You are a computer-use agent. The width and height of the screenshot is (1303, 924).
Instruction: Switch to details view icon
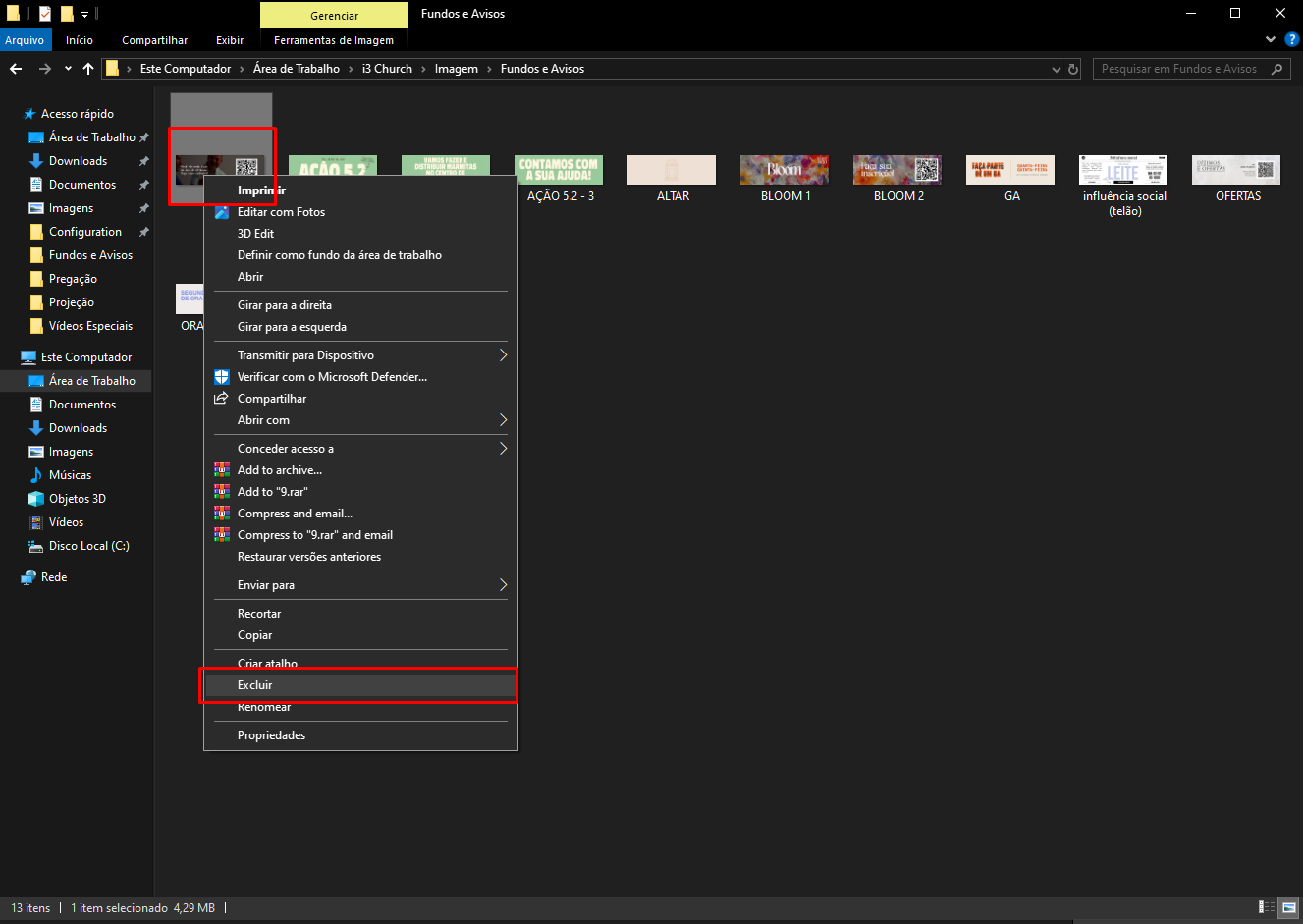click(x=1267, y=908)
